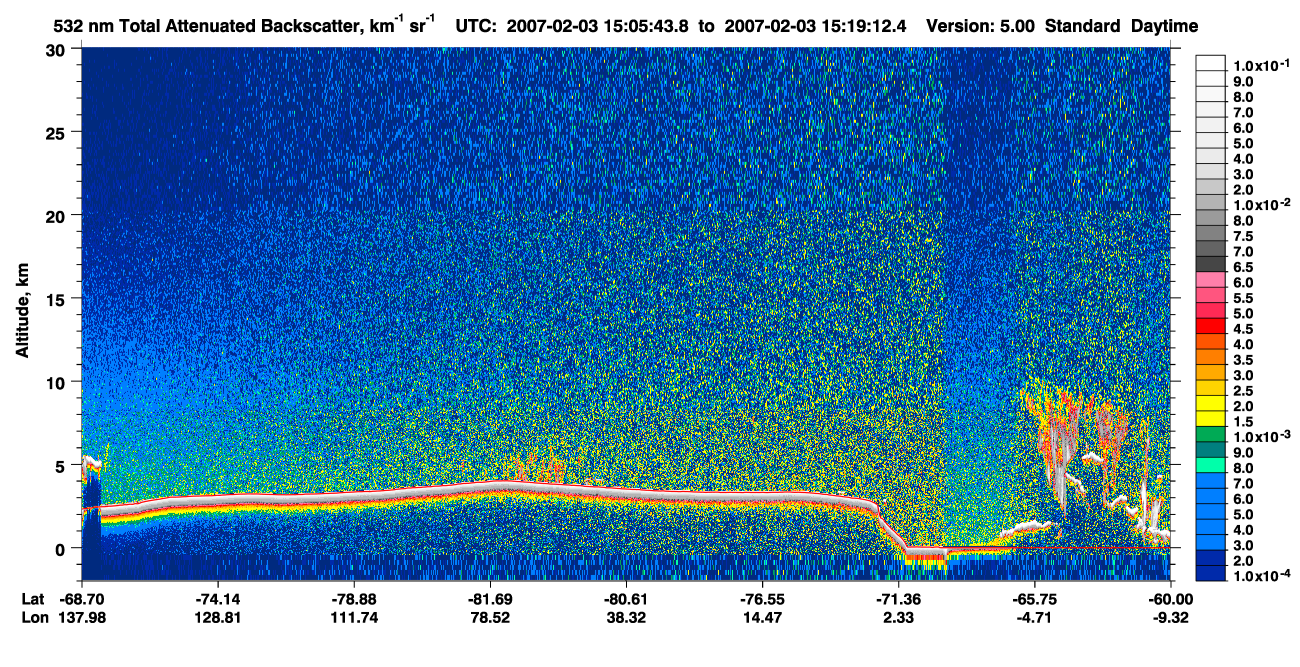The image size is (1300, 667).
Task: Click the longitude value "78.52"
Action: [490, 617]
